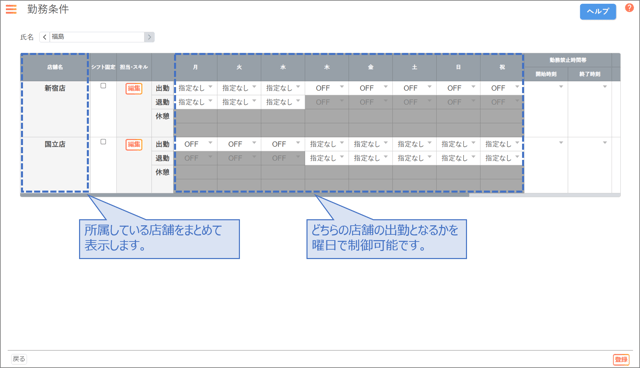Tick シフト固定 checkbox for 新宿店
This screenshot has width=640, height=368.
point(103,86)
